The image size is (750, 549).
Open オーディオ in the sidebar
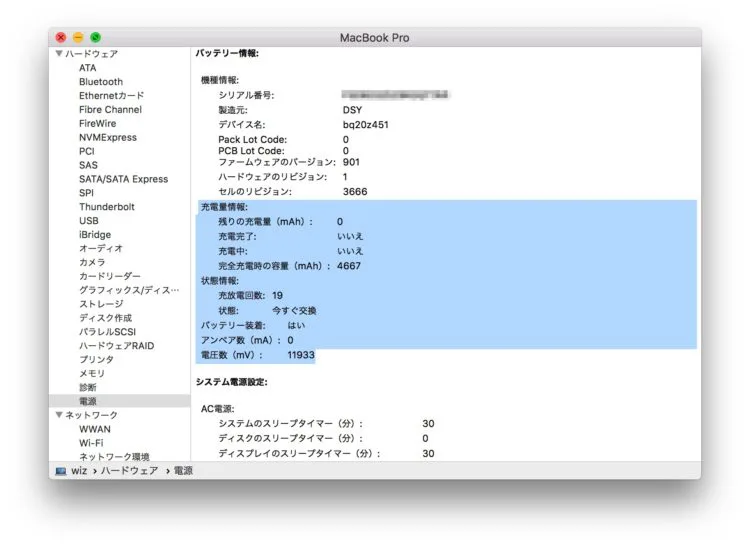(x=101, y=248)
